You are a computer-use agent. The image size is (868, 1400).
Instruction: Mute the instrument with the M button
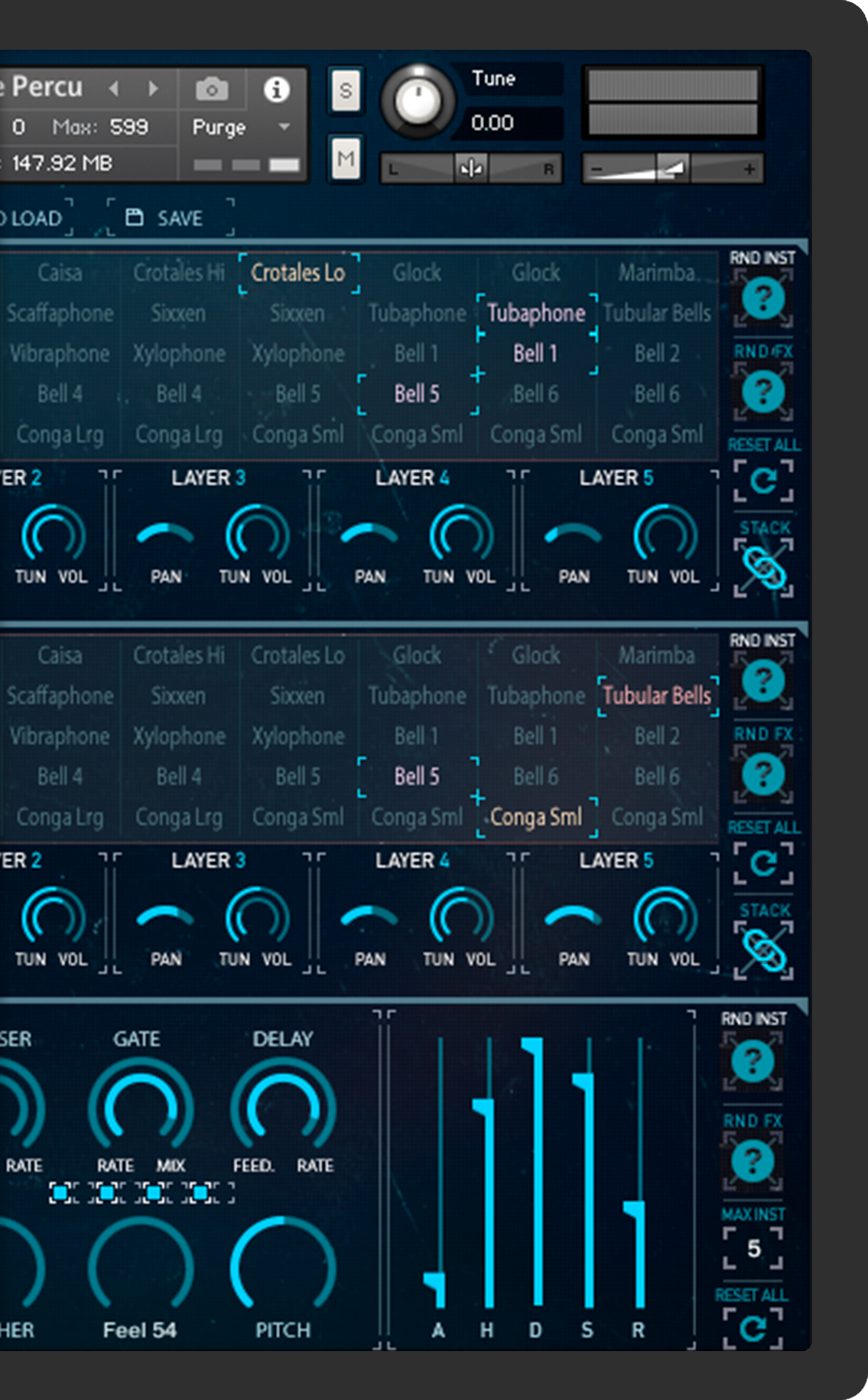[x=346, y=158]
